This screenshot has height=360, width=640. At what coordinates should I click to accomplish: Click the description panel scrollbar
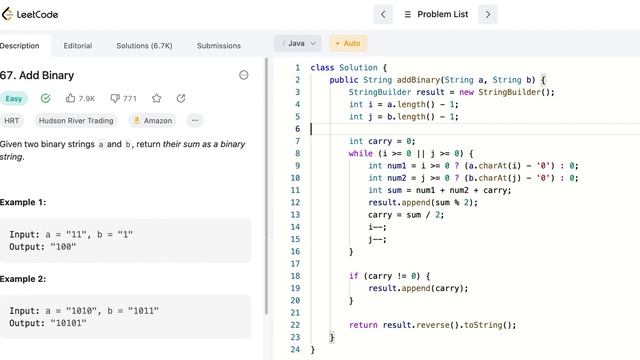pyautogui.click(x=267, y=186)
